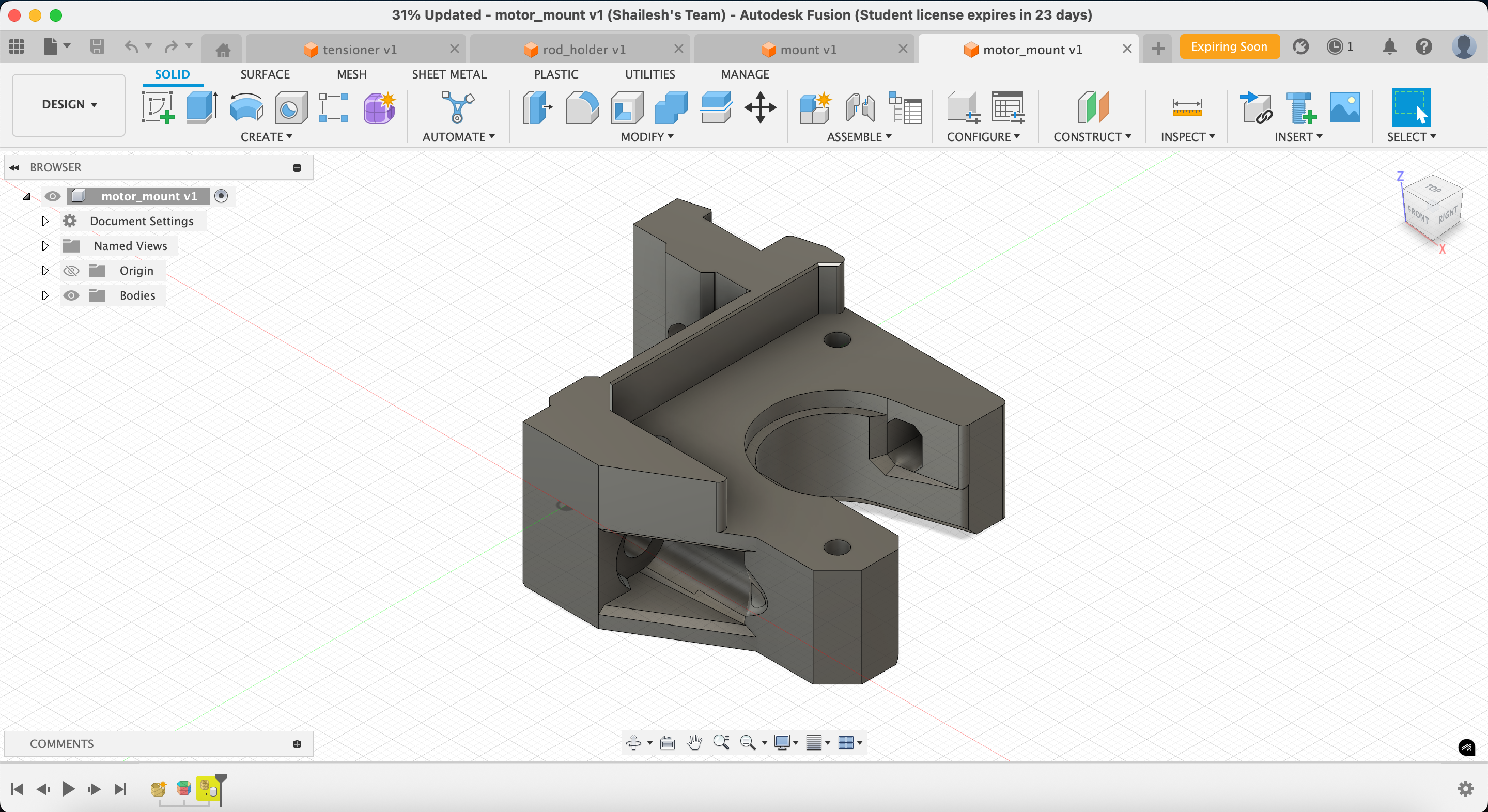Add a new design tab
This screenshot has width=1488, height=812.
(1157, 49)
